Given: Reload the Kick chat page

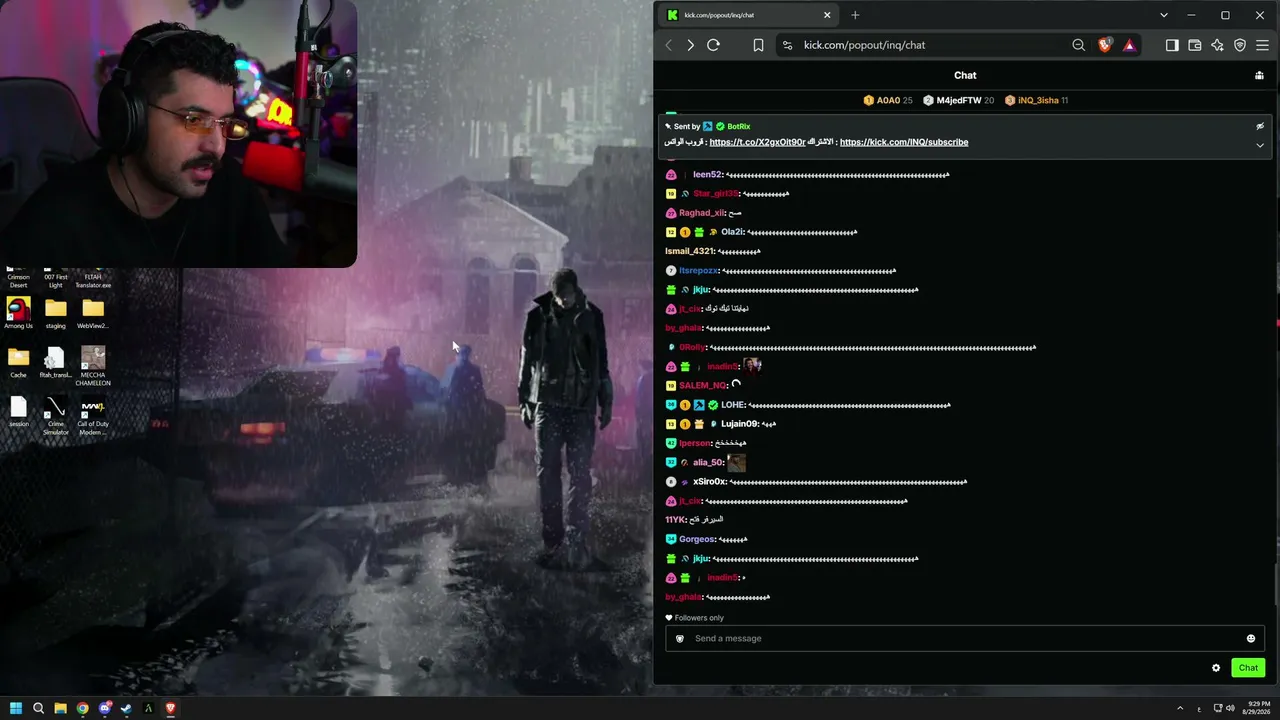Looking at the screenshot, I should click(713, 45).
